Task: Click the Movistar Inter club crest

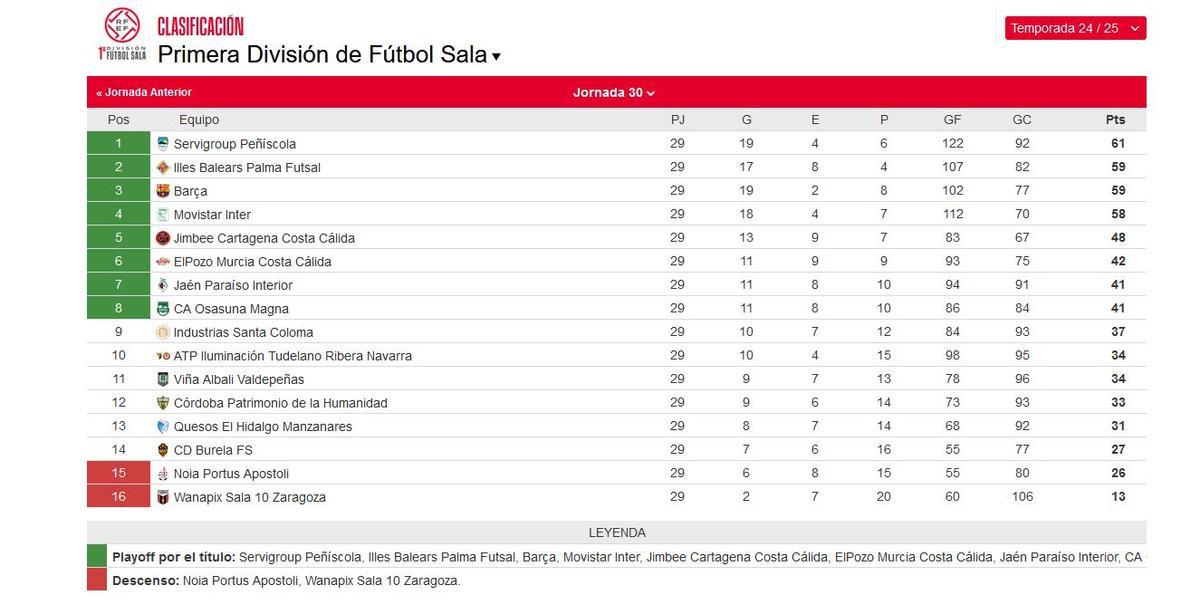Action: (x=162, y=214)
